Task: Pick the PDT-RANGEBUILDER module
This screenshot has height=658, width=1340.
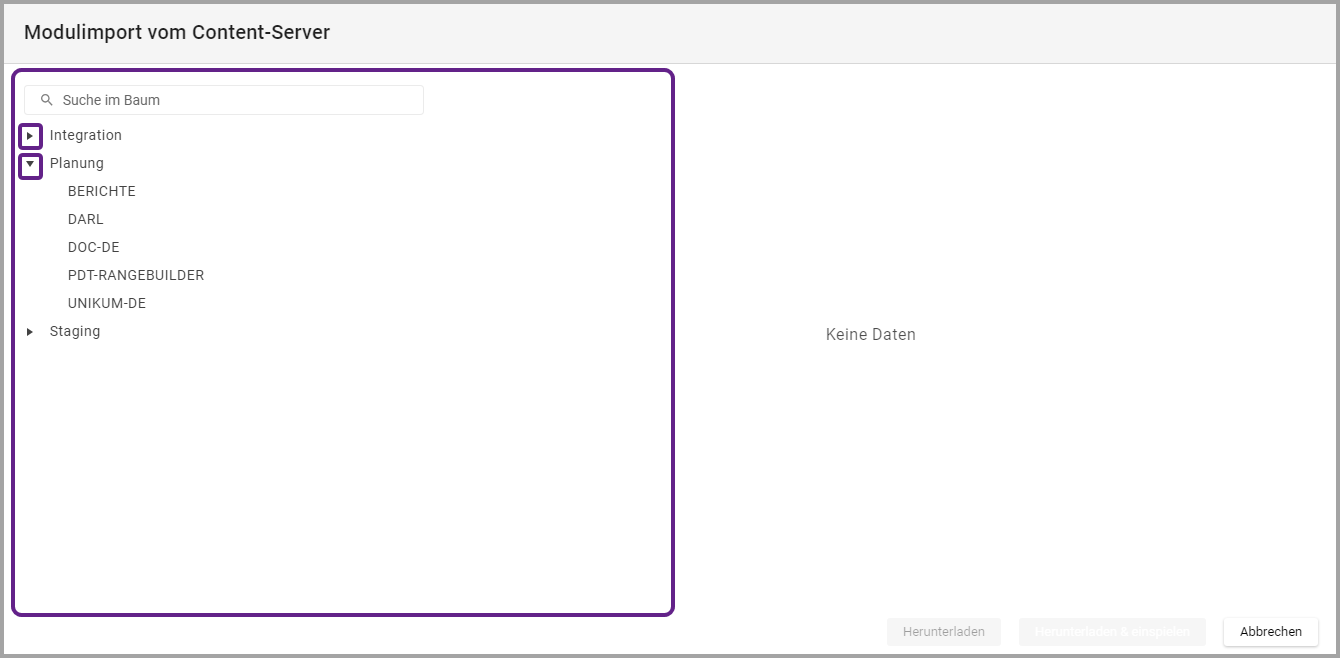Action: pos(136,275)
